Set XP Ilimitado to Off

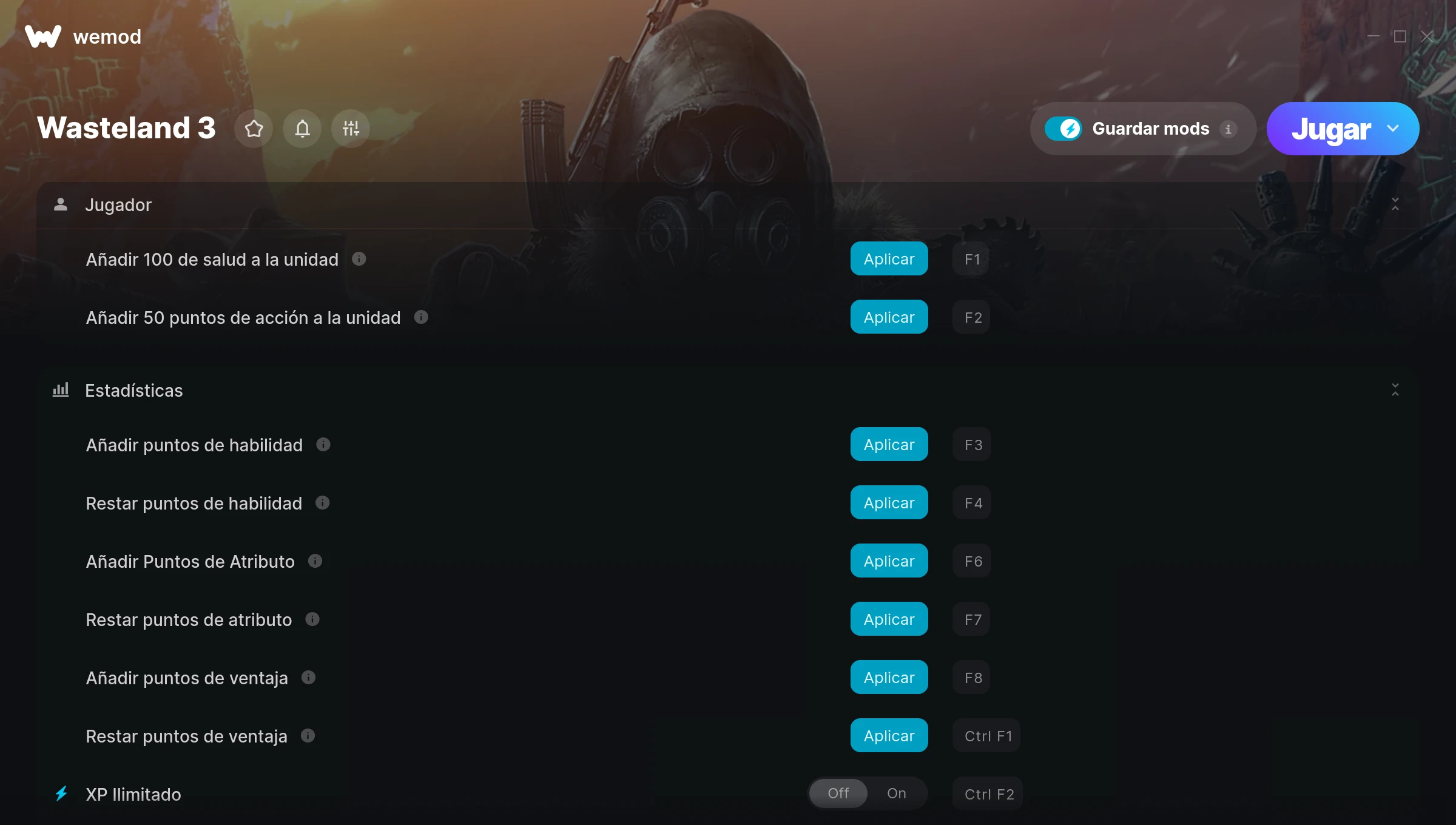click(838, 793)
